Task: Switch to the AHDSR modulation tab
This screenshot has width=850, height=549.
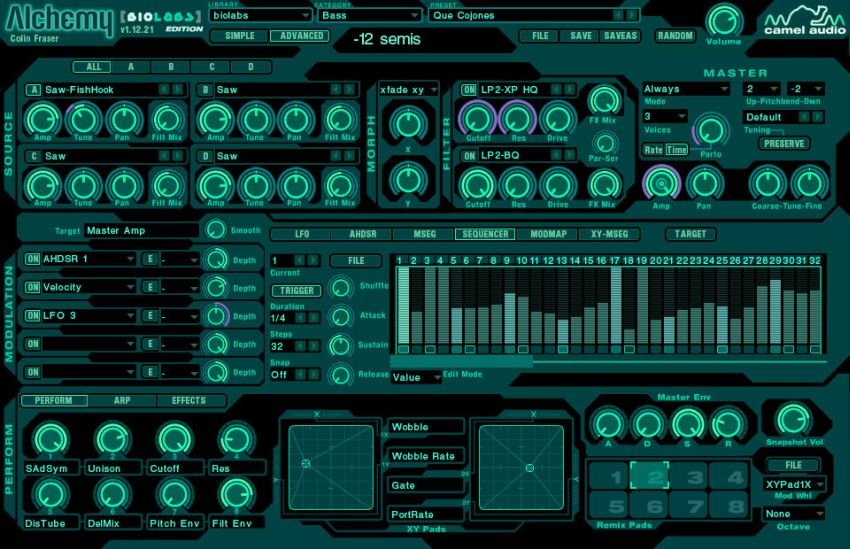Action: 362,234
